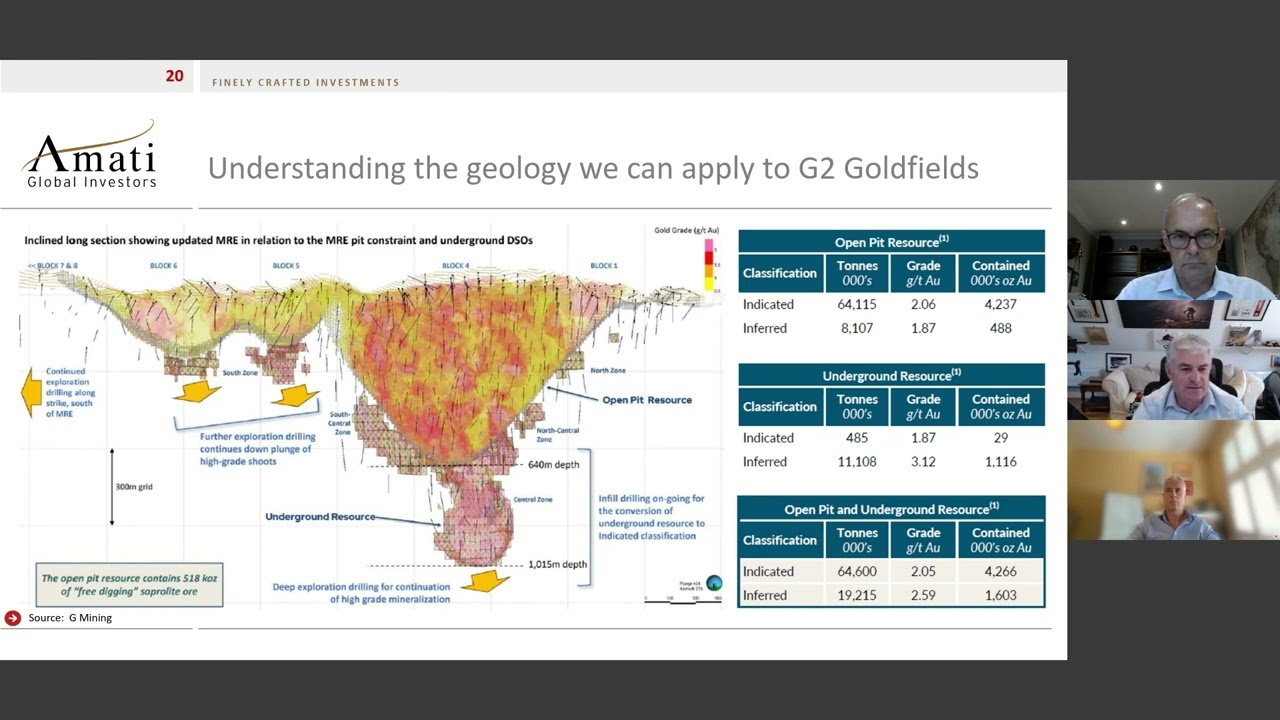This screenshot has width=1280, height=720.
Task: Click the 'North Zone' label
Action: (x=608, y=371)
